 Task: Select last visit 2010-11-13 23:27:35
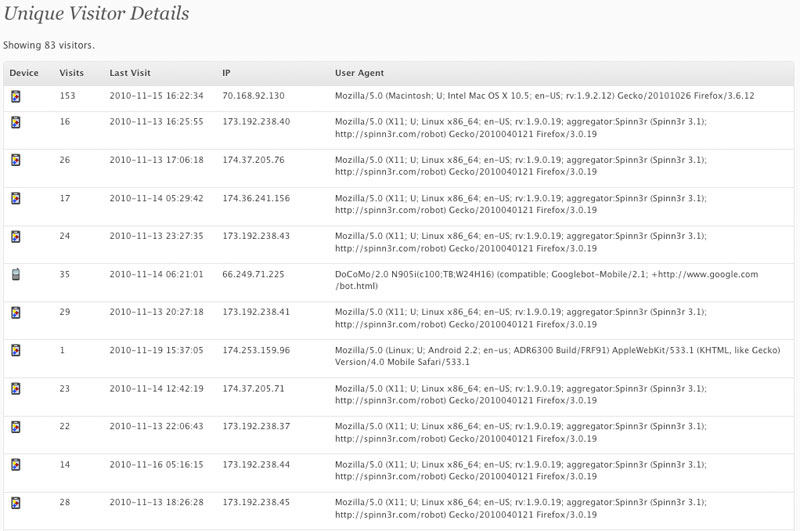tap(156, 236)
